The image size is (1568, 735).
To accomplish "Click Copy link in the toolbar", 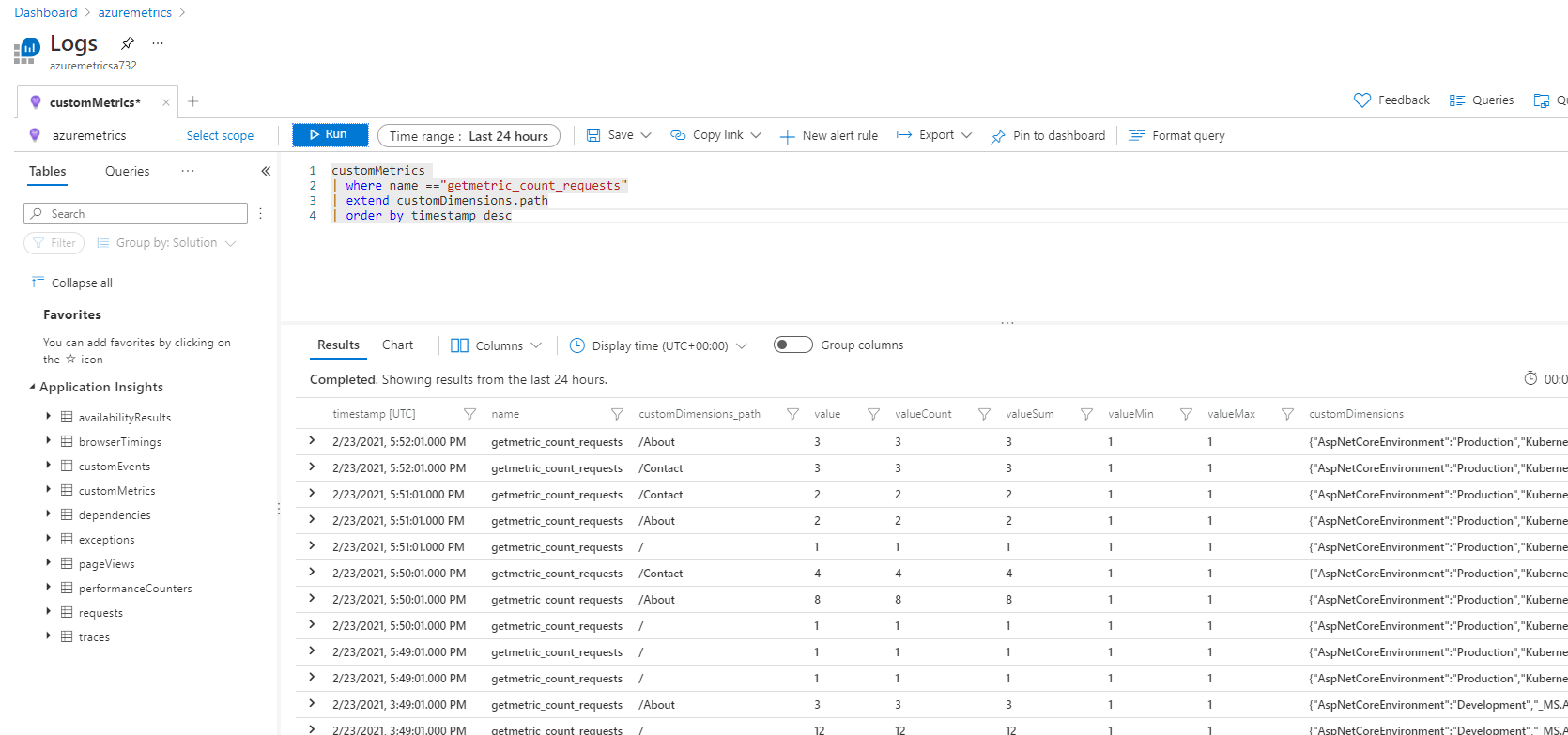I will [x=707, y=135].
